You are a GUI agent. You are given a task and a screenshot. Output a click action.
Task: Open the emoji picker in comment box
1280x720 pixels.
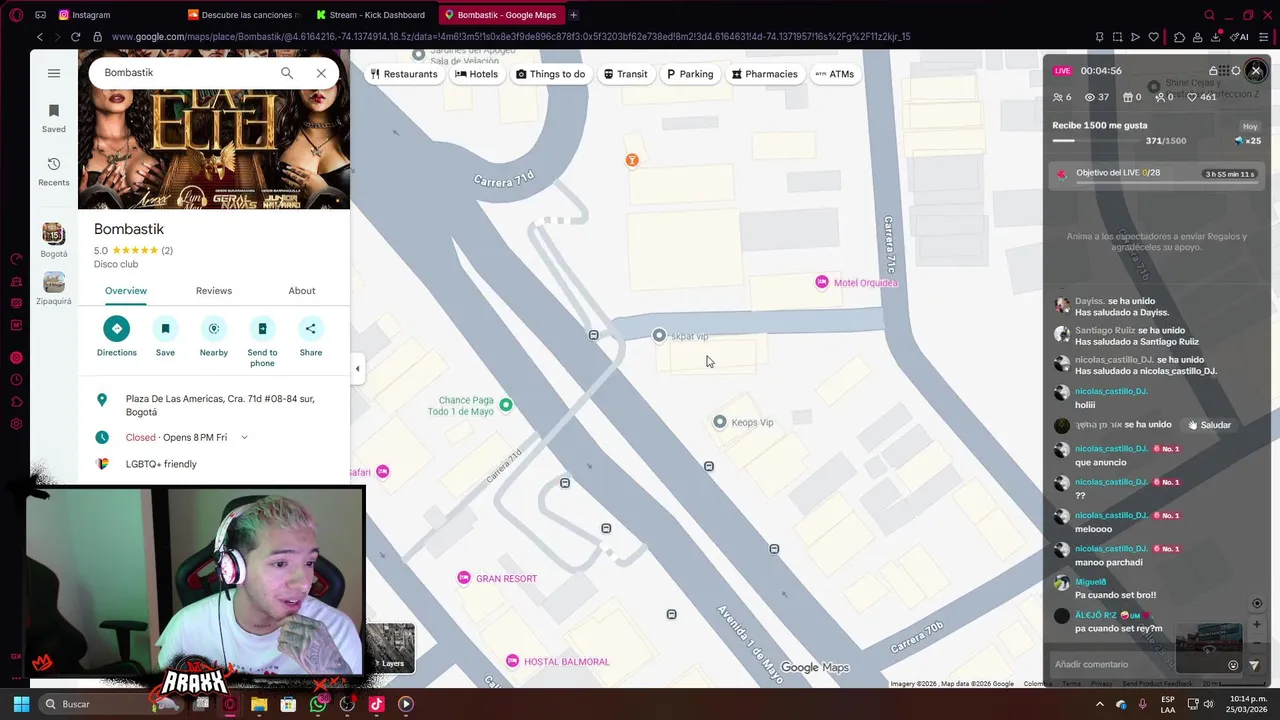coord(1233,665)
